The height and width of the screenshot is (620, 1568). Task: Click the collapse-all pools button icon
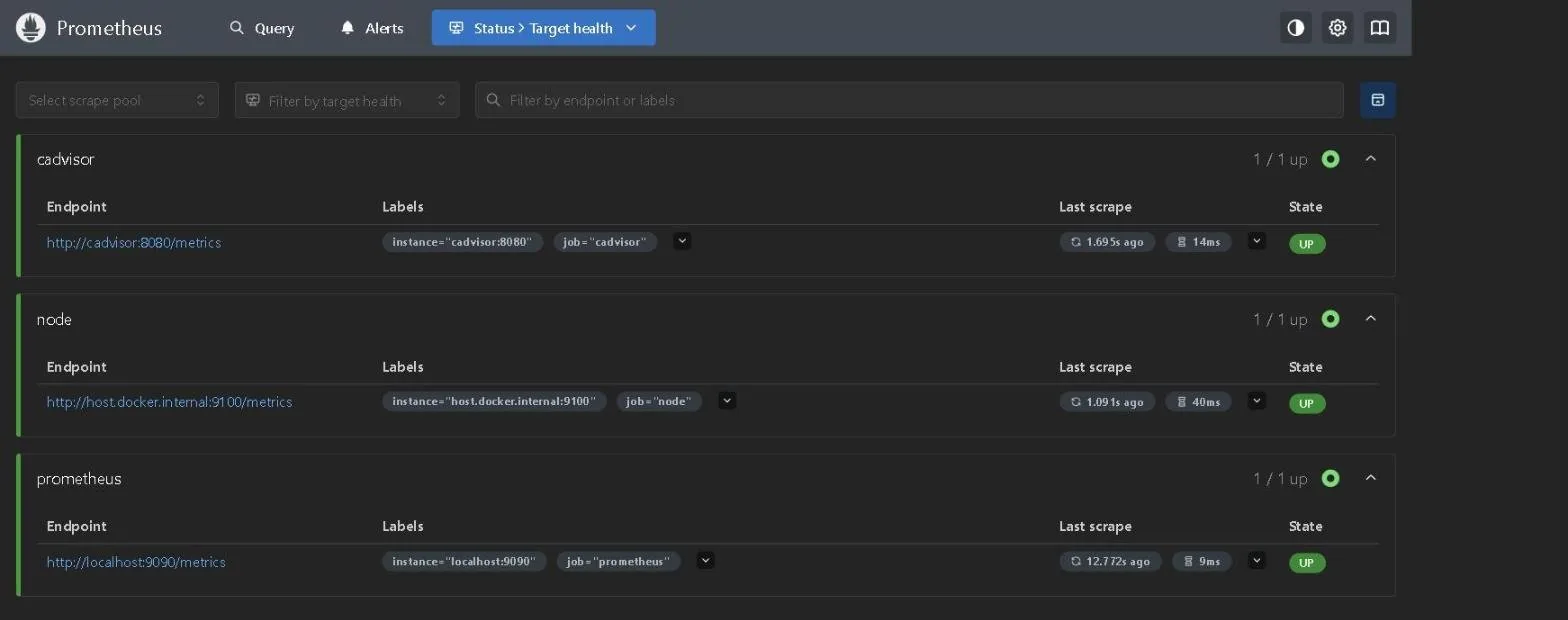pyautogui.click(x=1378, y=100)
